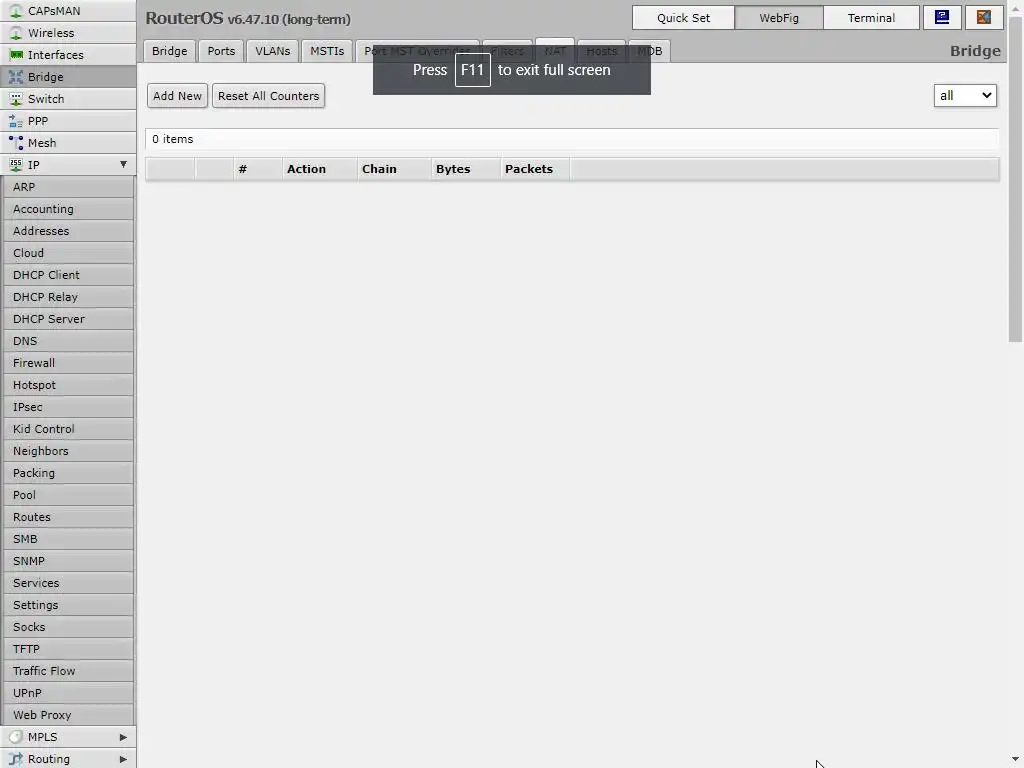The image size is (1024, 768).
Task: Switch to the Bridge tab
Action: [x=170, y=51]
